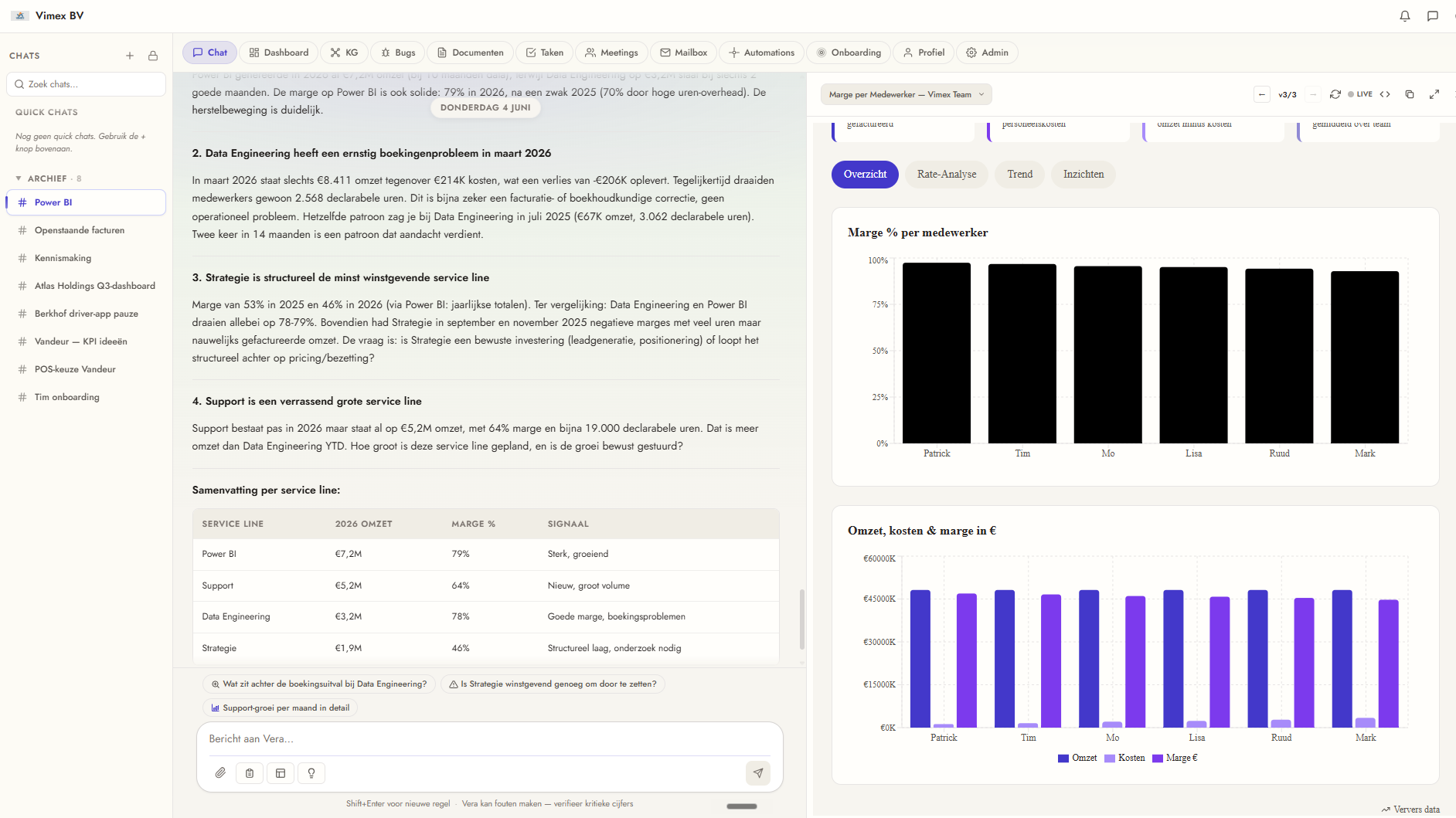
Task: Open the Meetings tab
Action: pyautogui.click(x=612, y=53)
